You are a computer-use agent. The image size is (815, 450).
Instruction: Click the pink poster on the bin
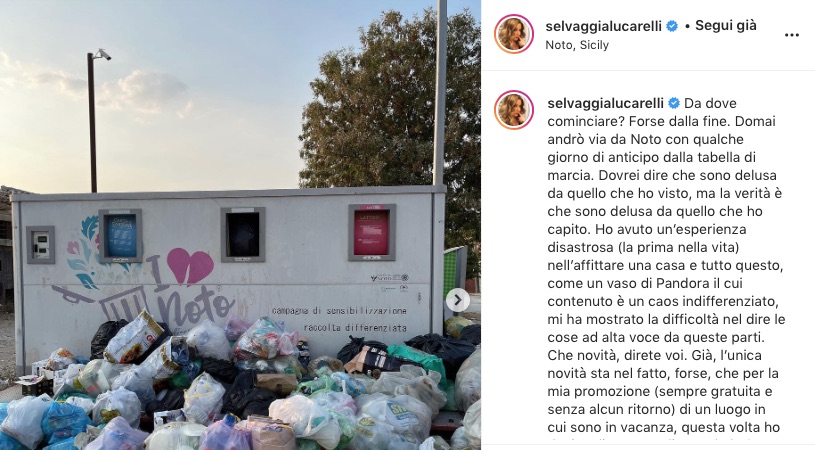pos(372,232)
